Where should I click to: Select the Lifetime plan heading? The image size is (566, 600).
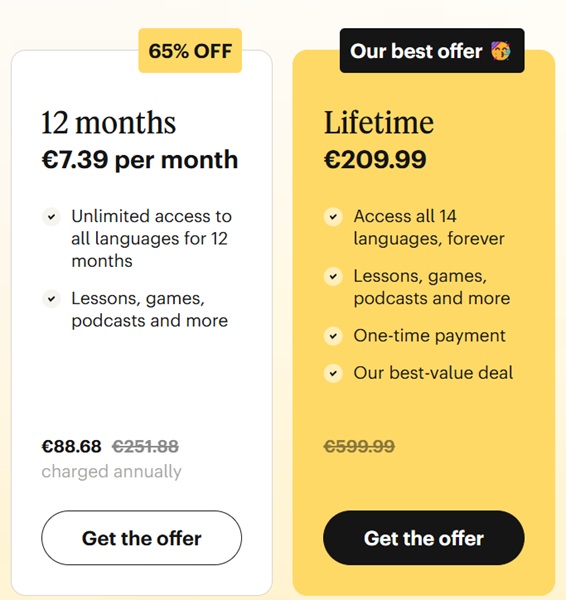pyautogui.click(x=379, y=122)
